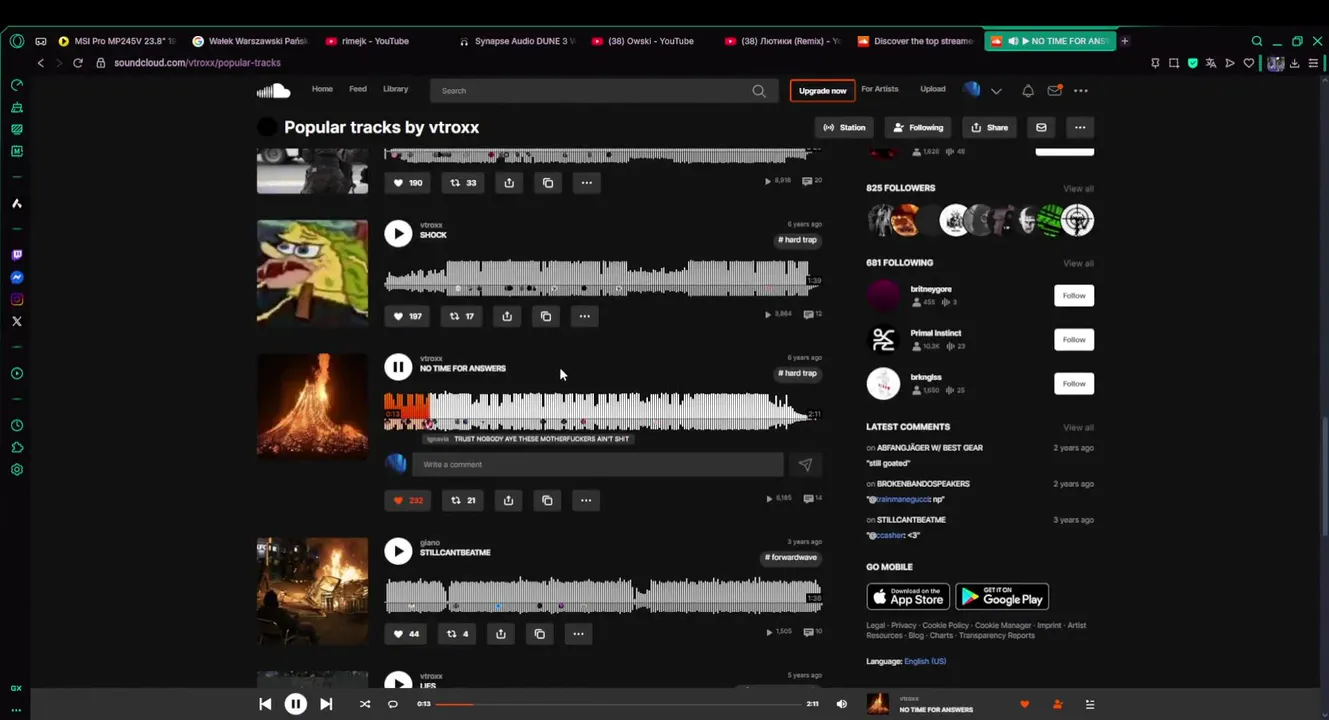
Task: Open Twitch in browser sidebar
Action: [x=17, y=255]
